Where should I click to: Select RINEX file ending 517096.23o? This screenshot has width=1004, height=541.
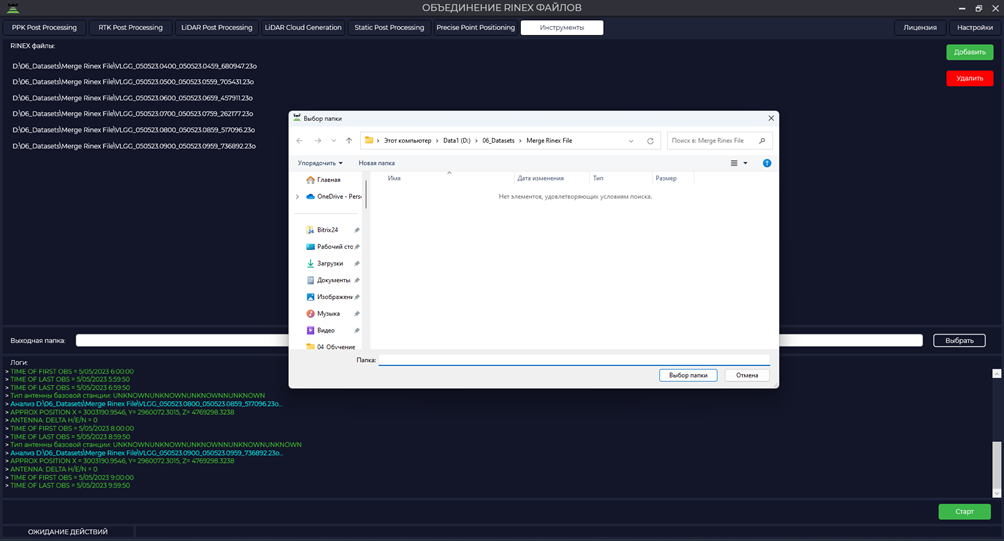pyautogui.click(x=133, y=130)
